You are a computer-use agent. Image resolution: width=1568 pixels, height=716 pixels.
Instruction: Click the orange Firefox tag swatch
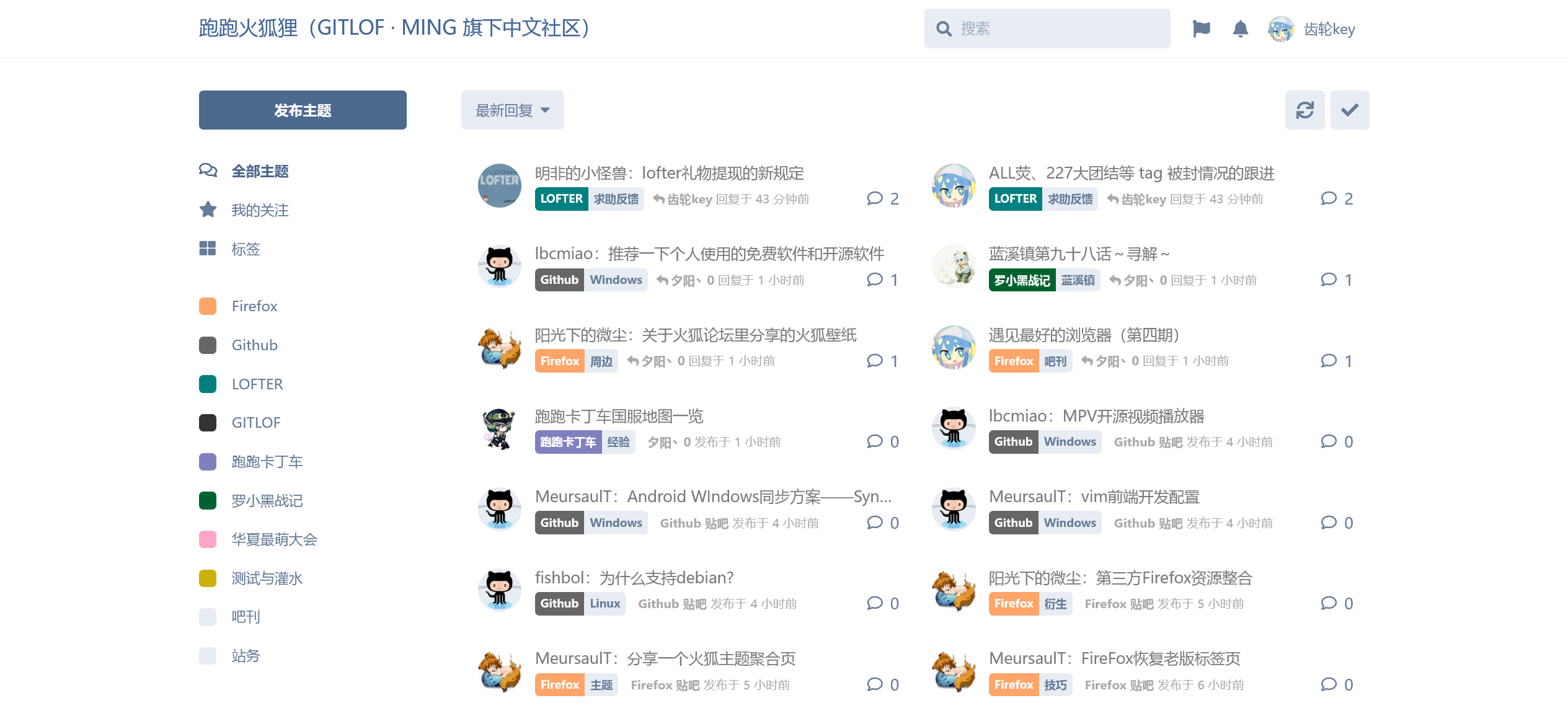click(x=208, y=306)
